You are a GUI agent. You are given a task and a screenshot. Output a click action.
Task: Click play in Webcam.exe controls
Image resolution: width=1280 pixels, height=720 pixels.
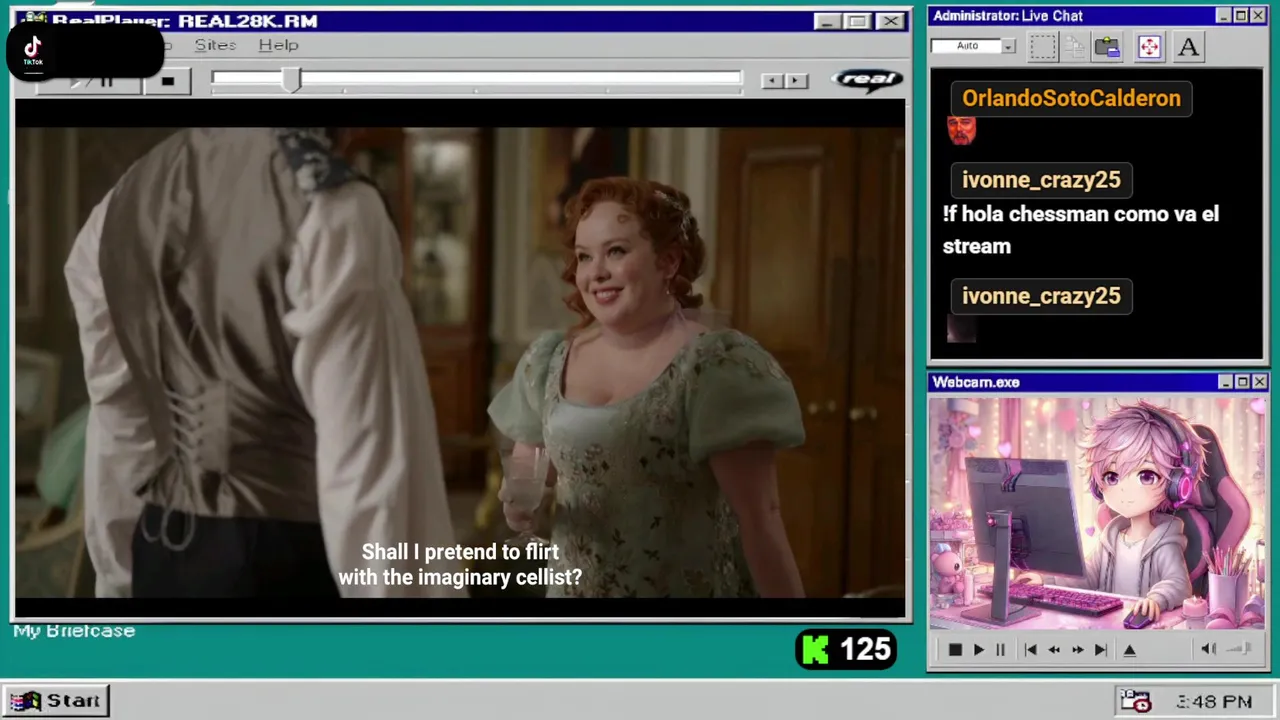(978, 650)
